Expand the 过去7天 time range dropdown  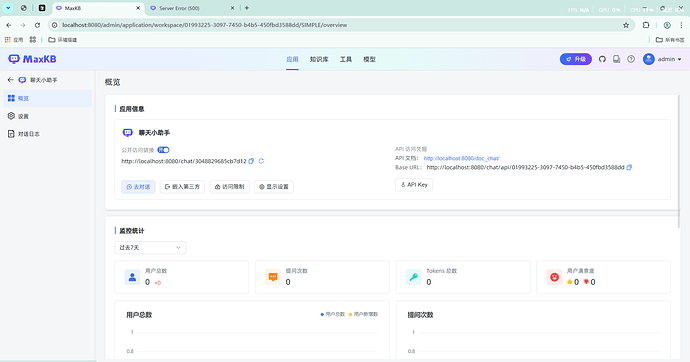[150, 248]
